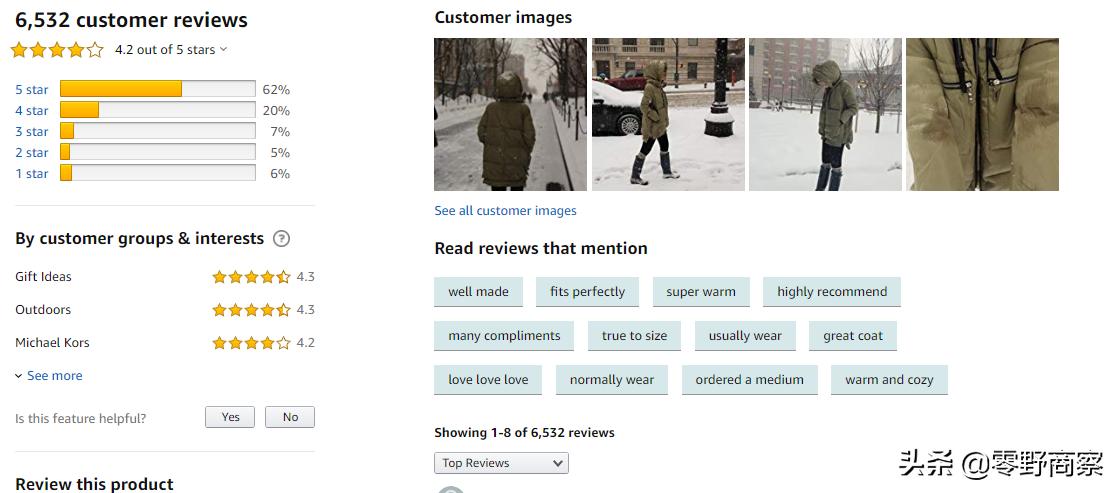Filter by 4 star reviews link

[x=32, y=111]
